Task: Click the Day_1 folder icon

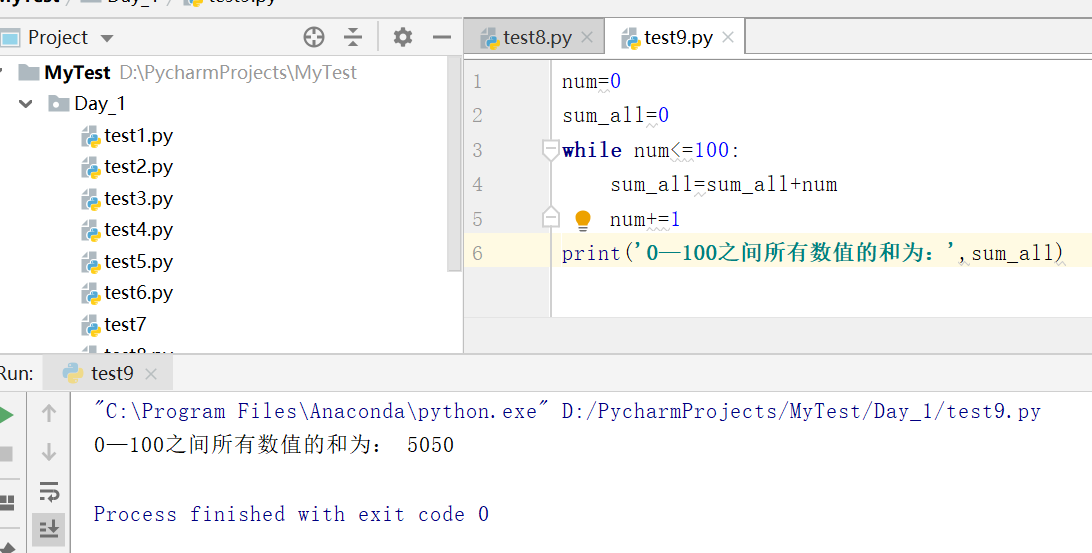Action: (58, 104)
